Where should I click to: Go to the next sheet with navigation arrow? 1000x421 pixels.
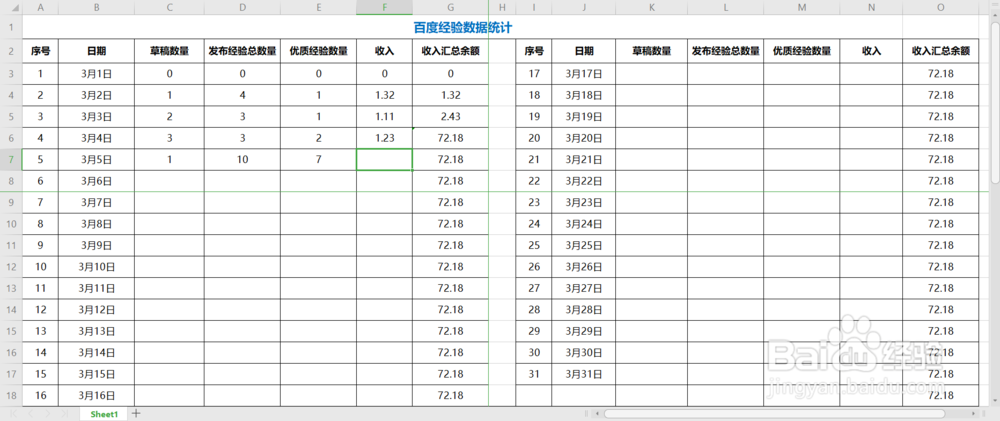pyautogui.click(x=47, y=413)
